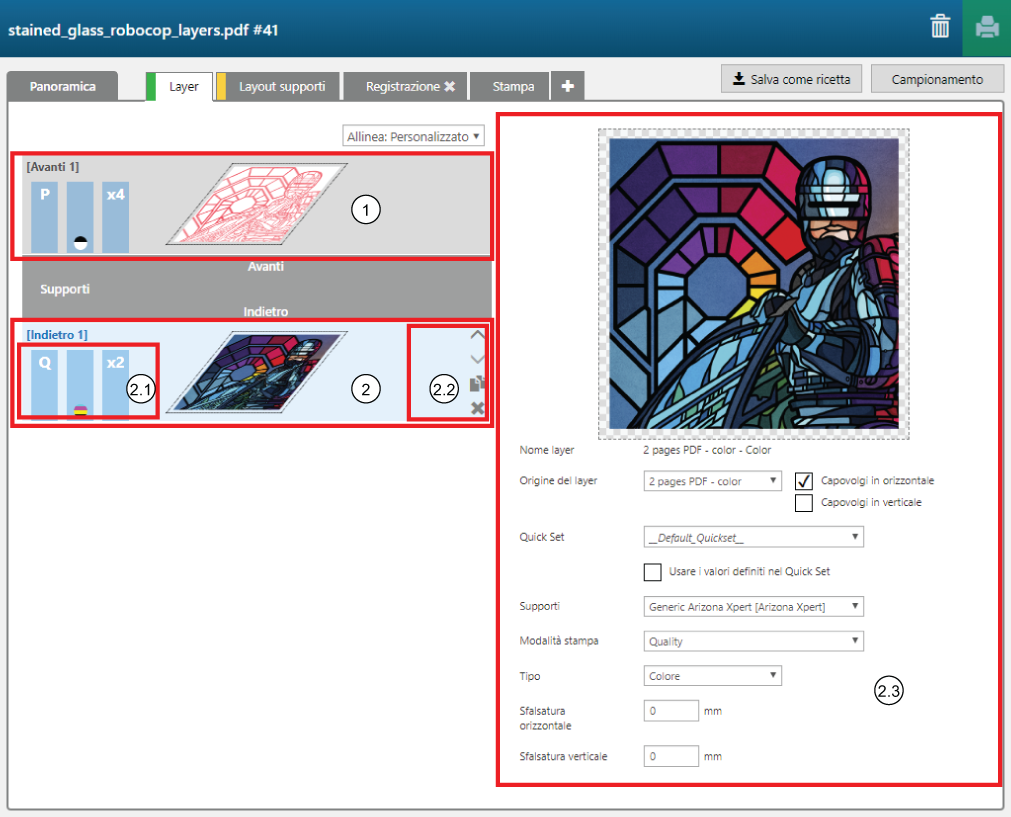Open the Tipo dropdown
The width and height of the screenshot is (1011, 817).
712,676
